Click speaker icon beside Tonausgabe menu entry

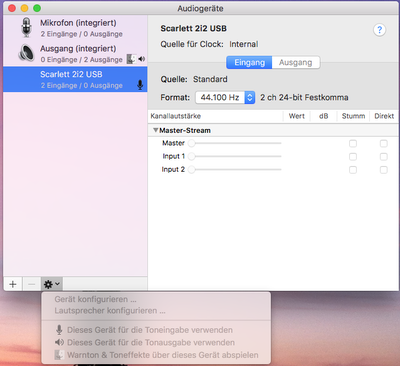click(x=59, y=342)
